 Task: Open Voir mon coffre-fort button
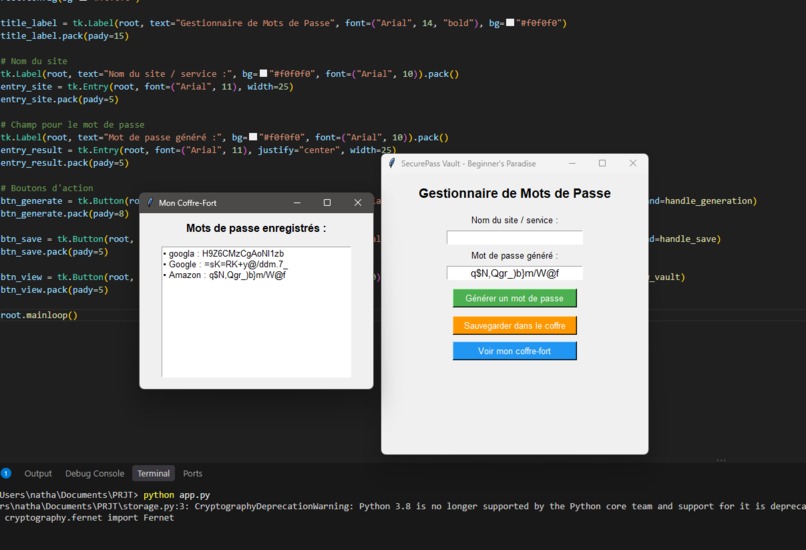click(x=515, y=351)
